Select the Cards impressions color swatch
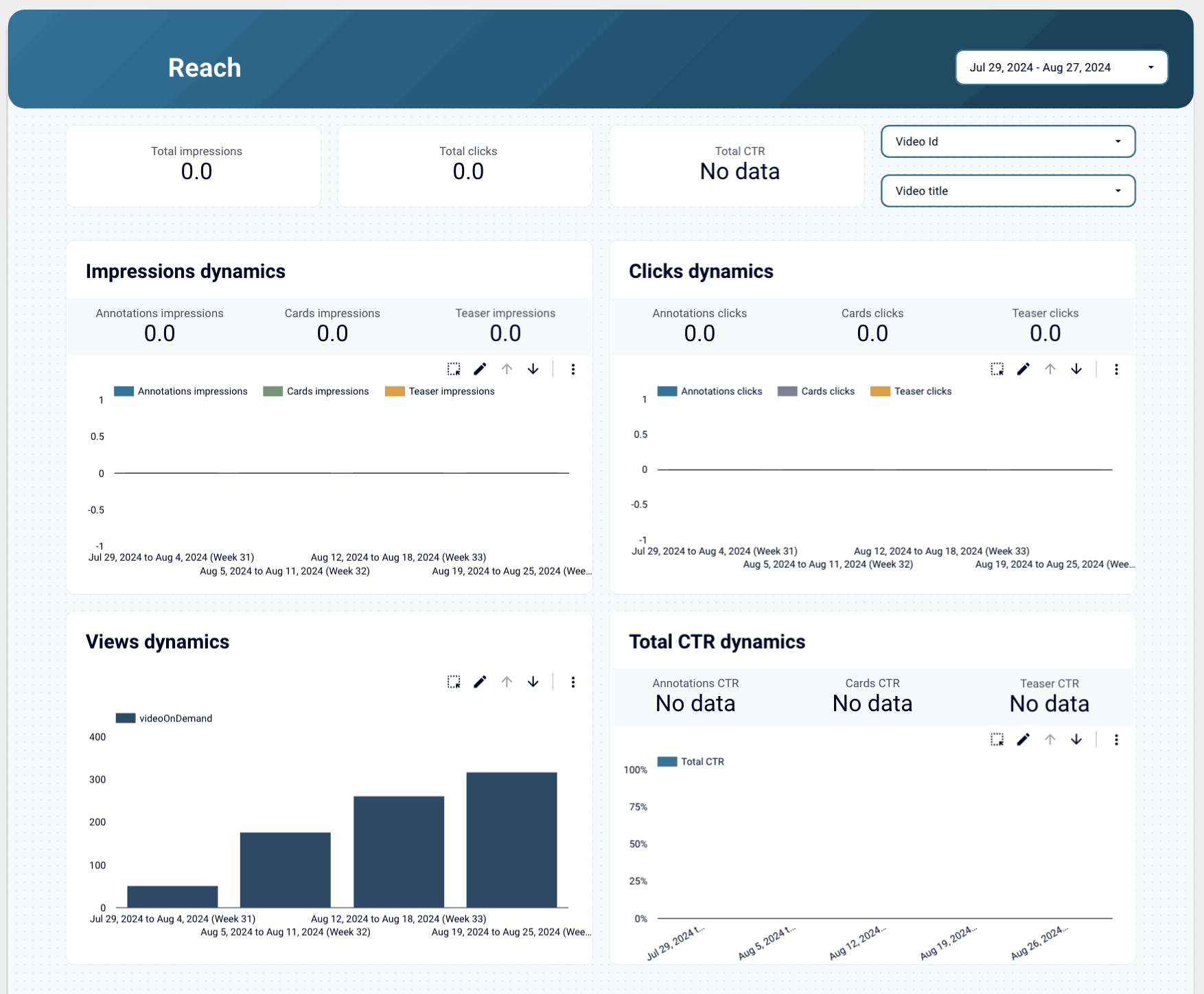 (x=272, y=391)
